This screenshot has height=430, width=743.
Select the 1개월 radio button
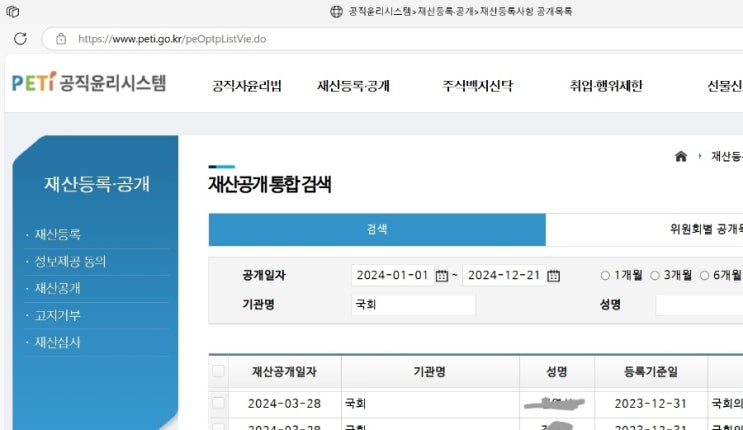tap(605, 275)
